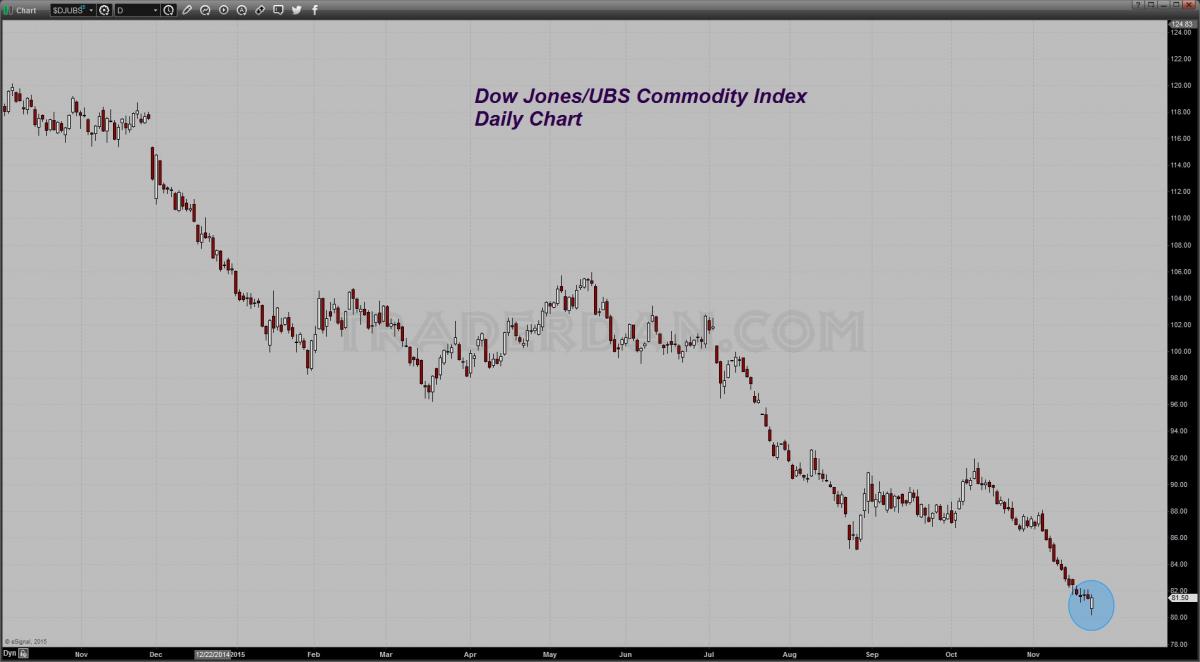The image size is (1200, 662).
Task: Click the 12/22/2014 date cursor marker
Action: click(x=212, y=654)
